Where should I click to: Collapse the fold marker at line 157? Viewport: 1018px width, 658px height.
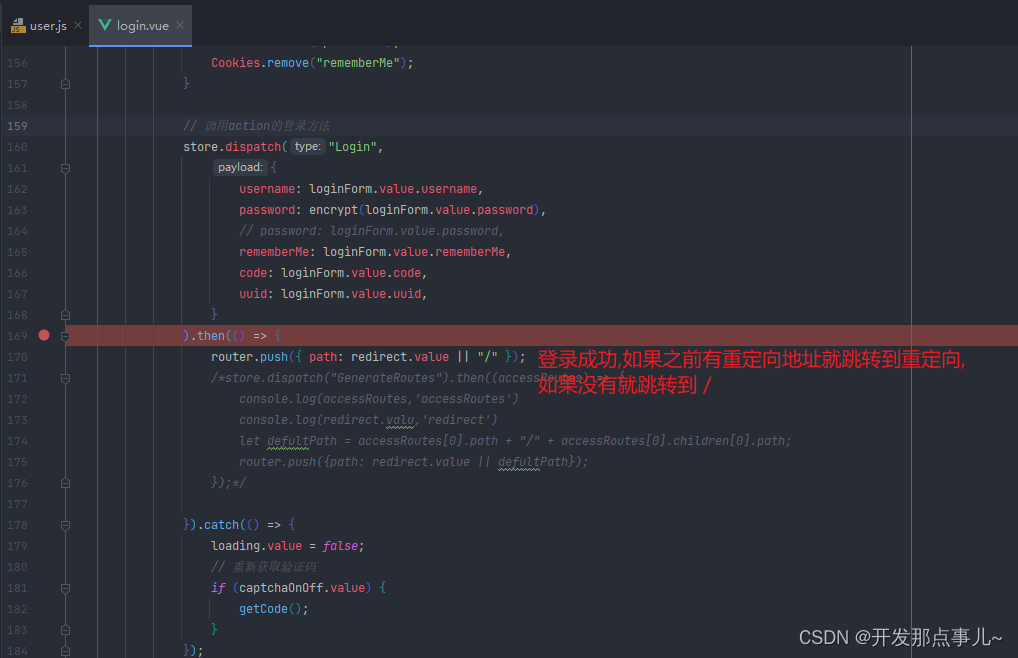tap(66, 84)
